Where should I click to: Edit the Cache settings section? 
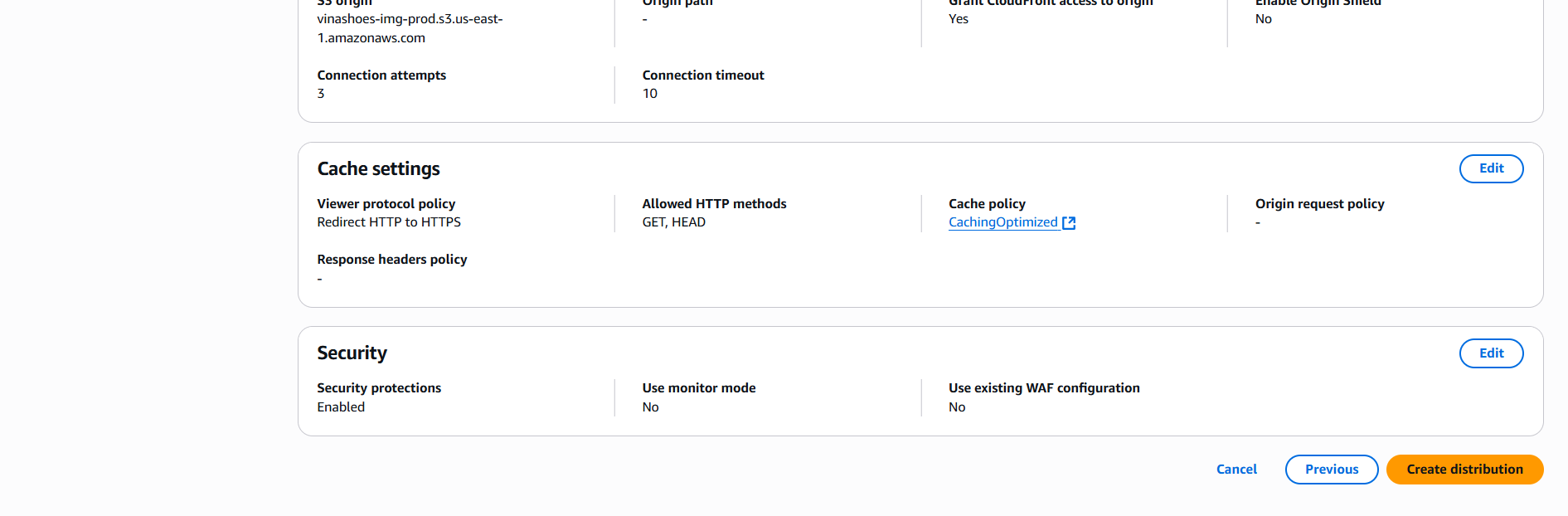point(1491,168)
